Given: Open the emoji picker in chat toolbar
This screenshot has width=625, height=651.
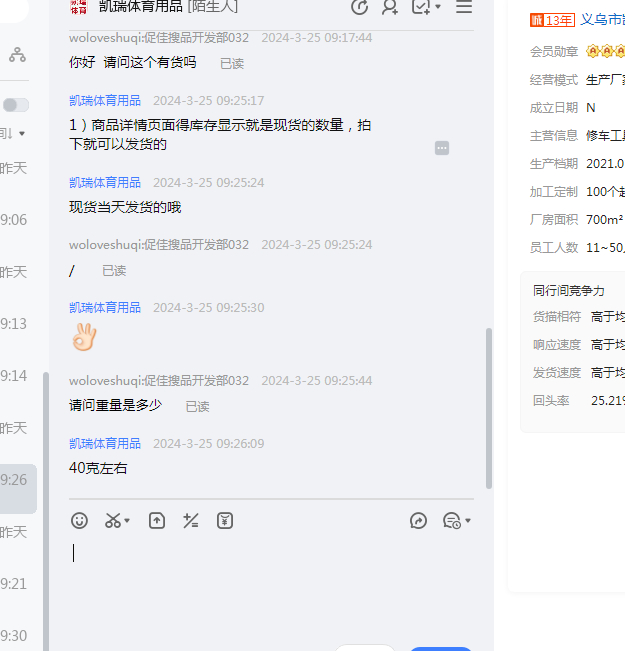Looking at the screenshot, I should [x=80, y=520].
